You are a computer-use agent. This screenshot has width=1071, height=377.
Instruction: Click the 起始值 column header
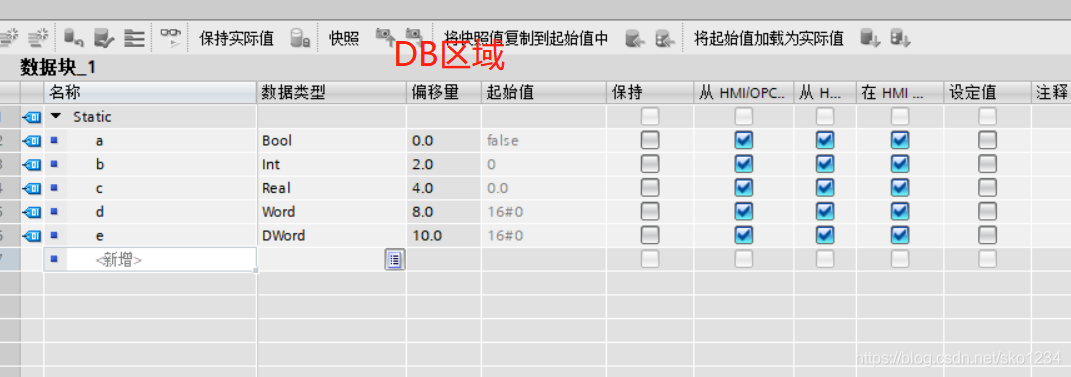[x=544, y=93]
